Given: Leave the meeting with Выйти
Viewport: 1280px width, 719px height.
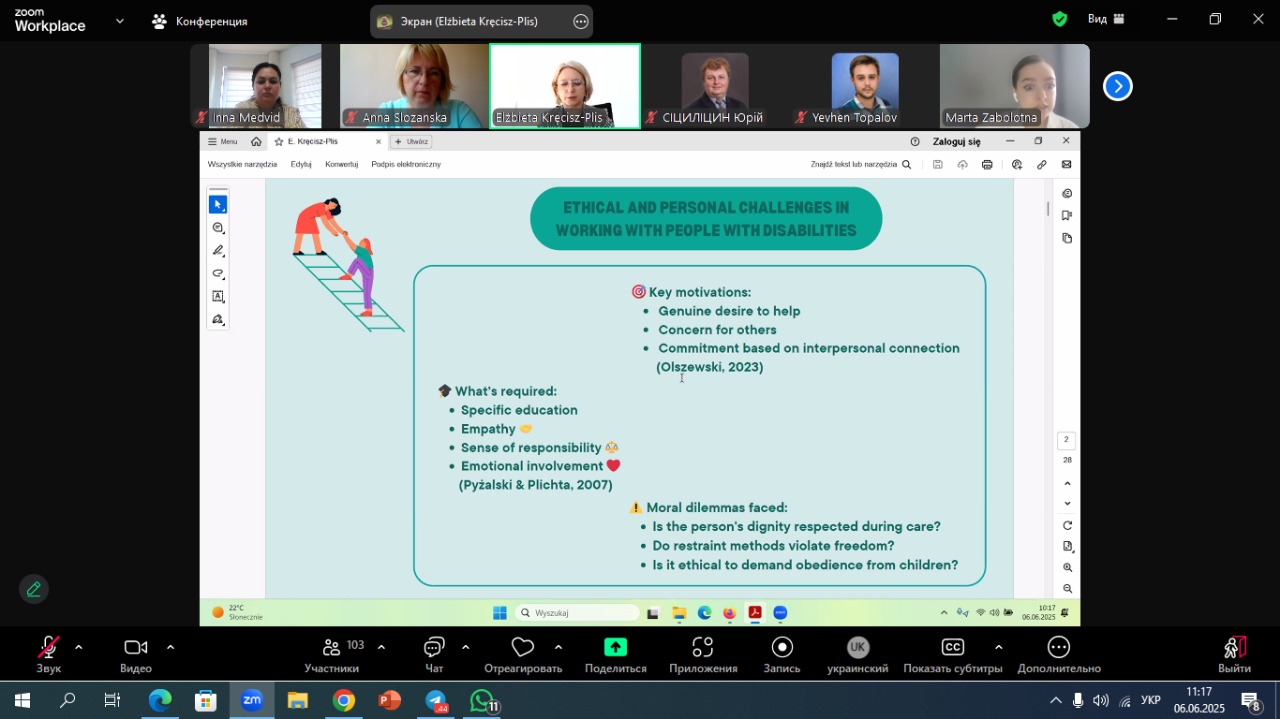Looking at the screenshot, I should click(1235, 654).
